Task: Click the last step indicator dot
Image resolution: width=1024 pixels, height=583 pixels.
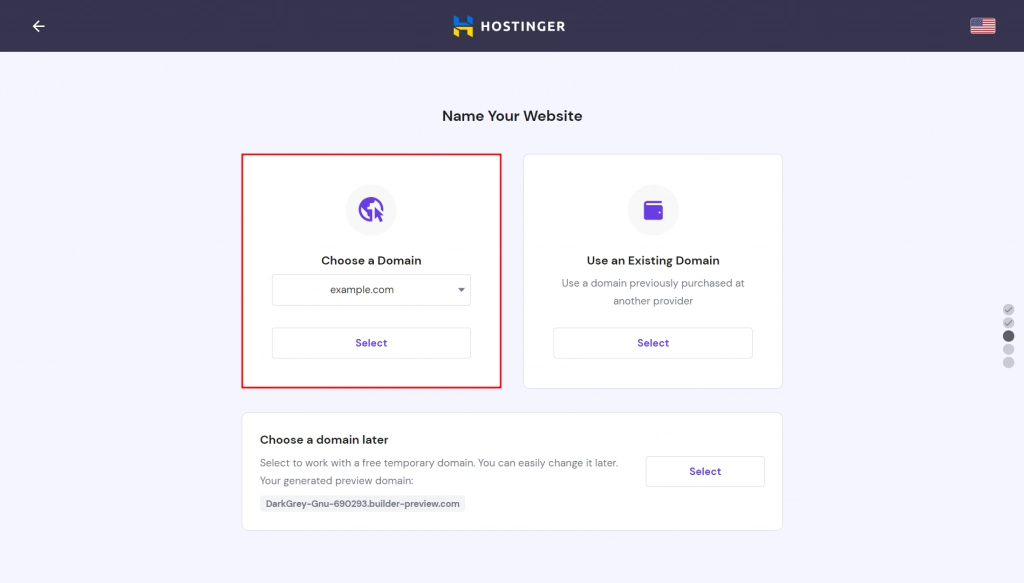Action: 1008,362
